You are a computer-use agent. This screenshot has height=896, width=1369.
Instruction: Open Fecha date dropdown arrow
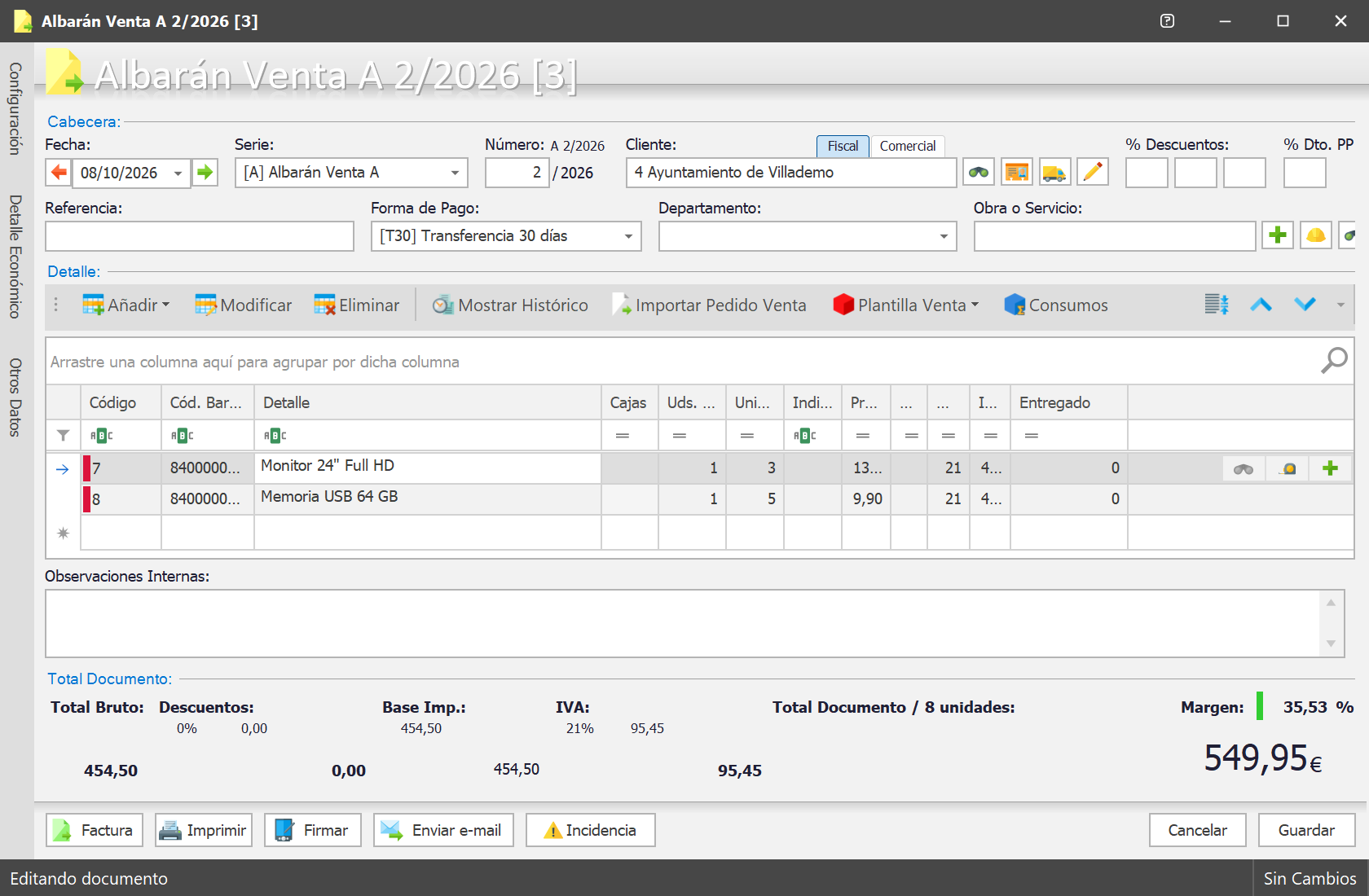click(178, 173)
